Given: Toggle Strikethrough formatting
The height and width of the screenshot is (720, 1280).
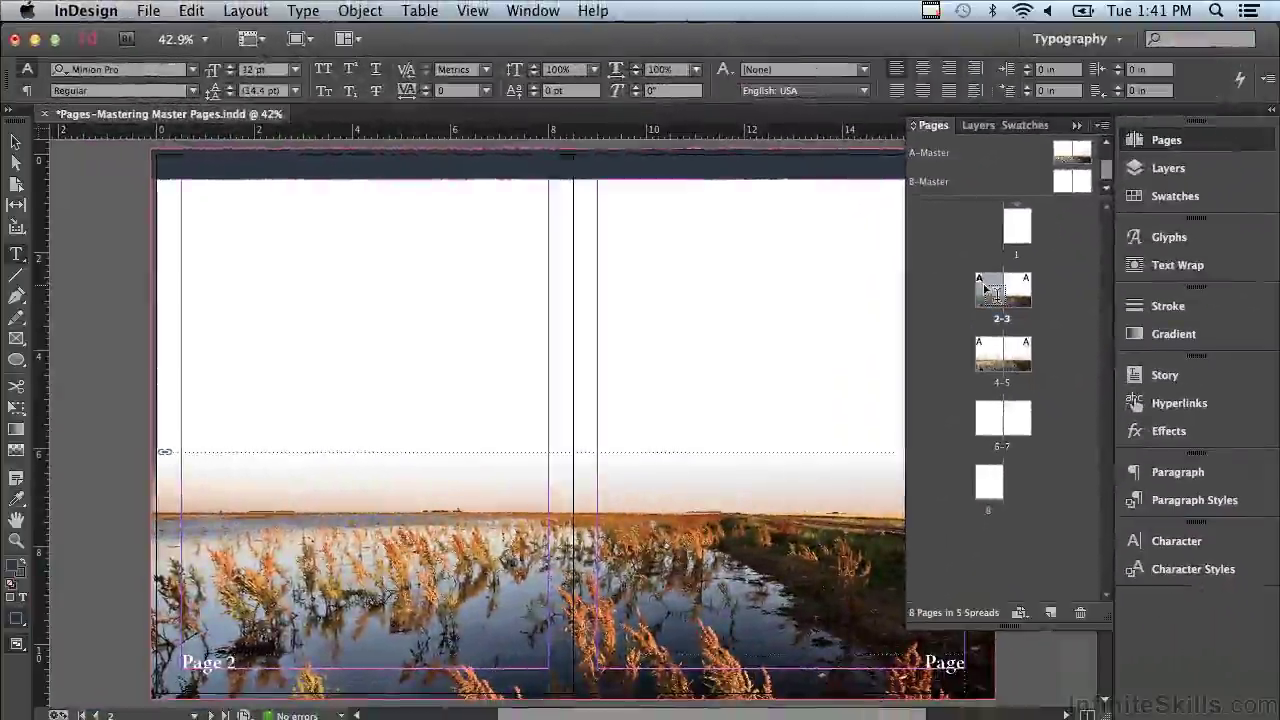Looking at the screenshot, I should tap(376, 91).
